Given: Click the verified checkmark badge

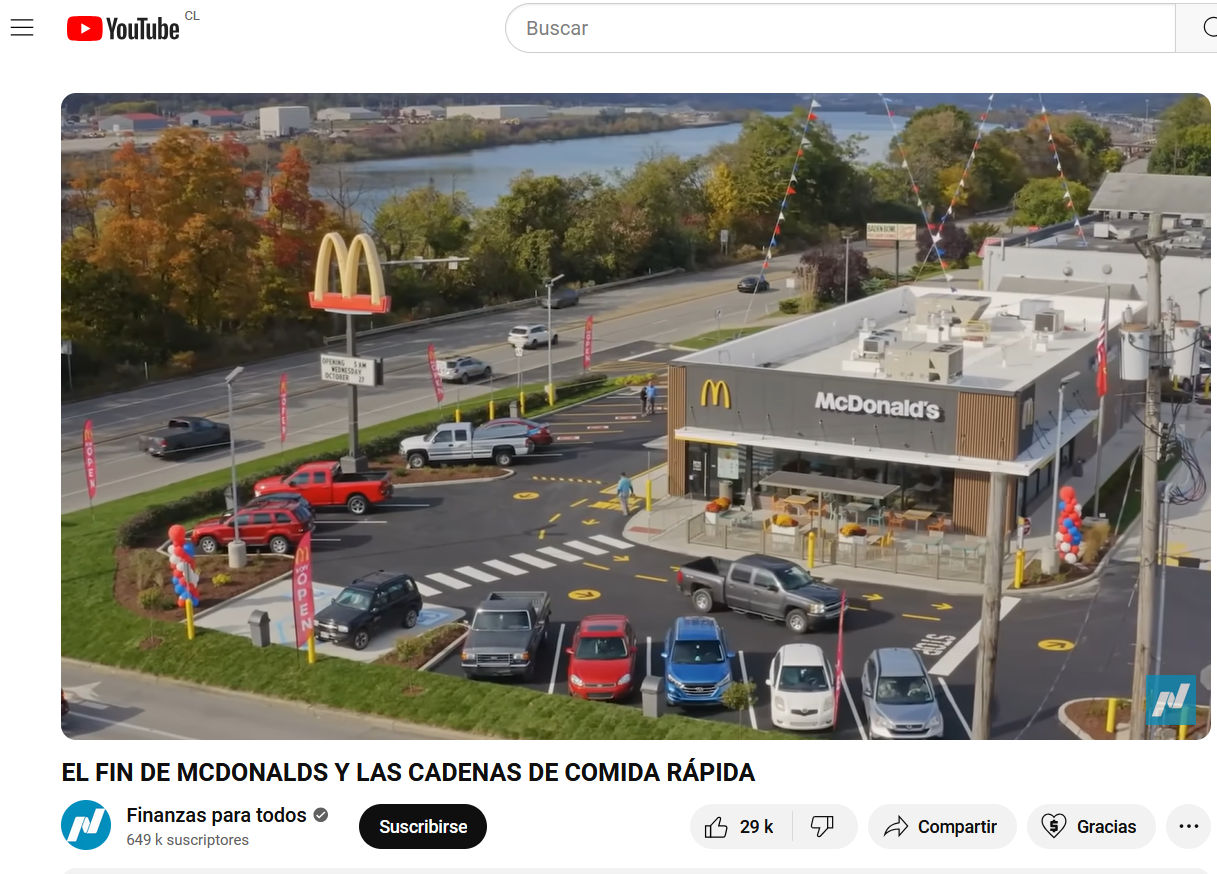Looking at the screenshot, I should tap(321, 815).
